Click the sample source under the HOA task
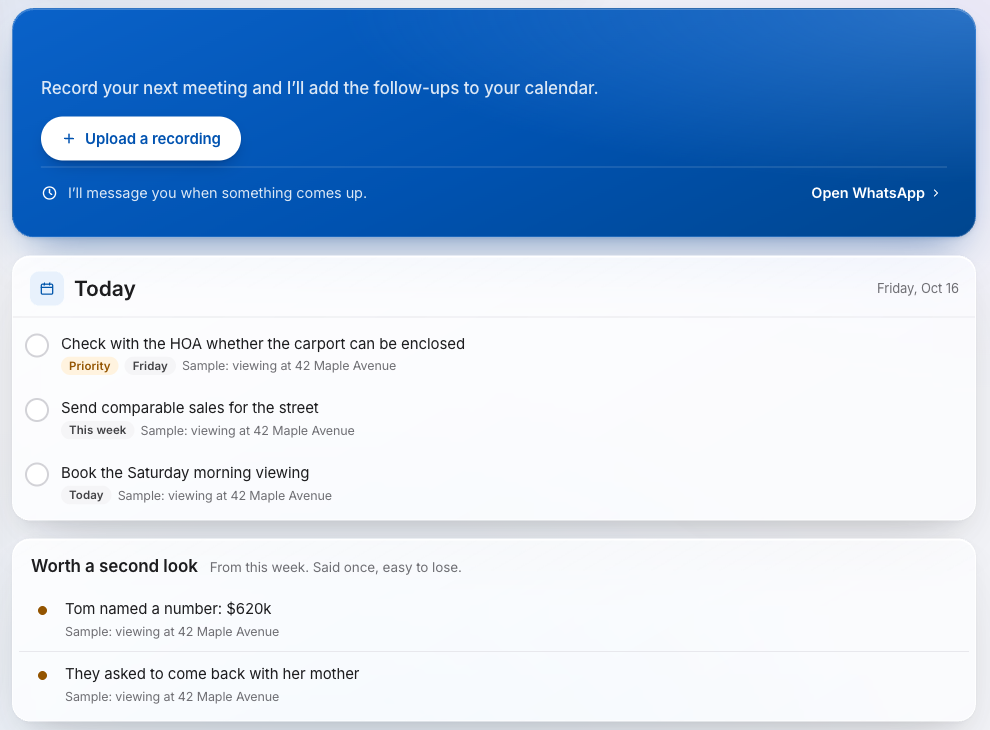Screen dimensions: 990x730 click(x=289, y=366)
